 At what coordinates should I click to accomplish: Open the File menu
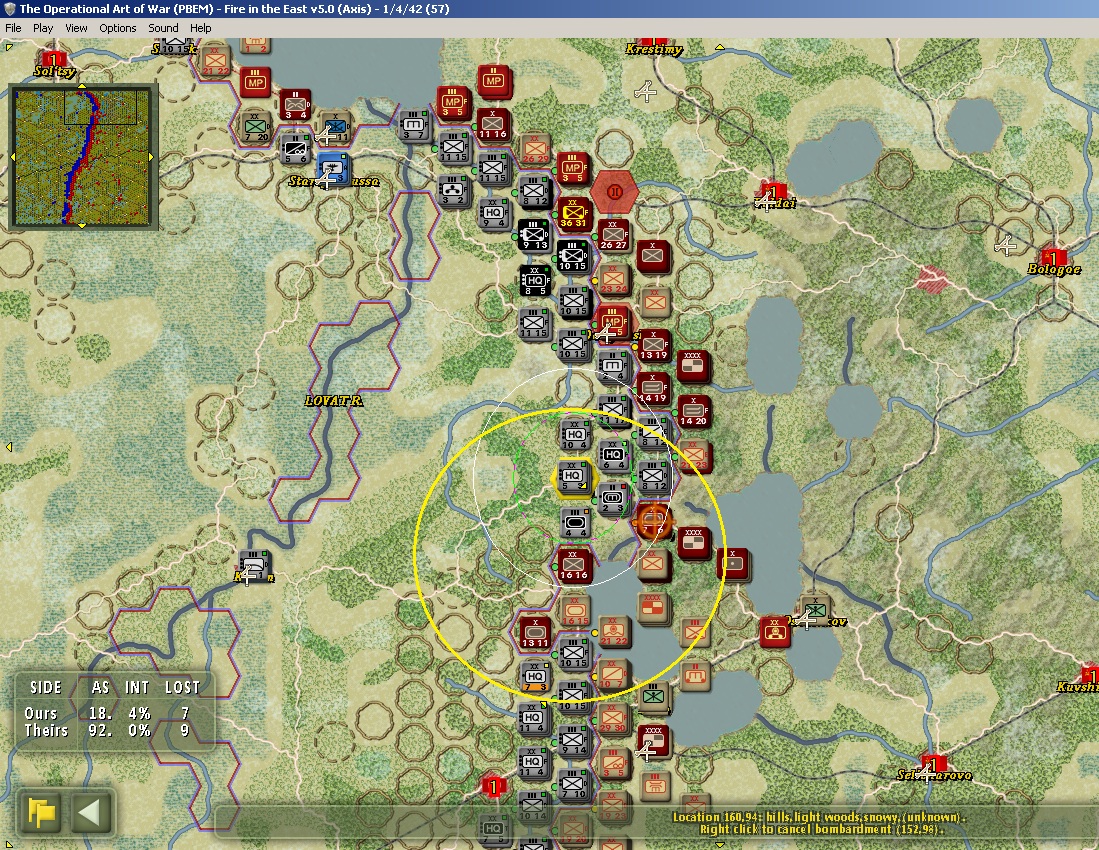[13, 28]
